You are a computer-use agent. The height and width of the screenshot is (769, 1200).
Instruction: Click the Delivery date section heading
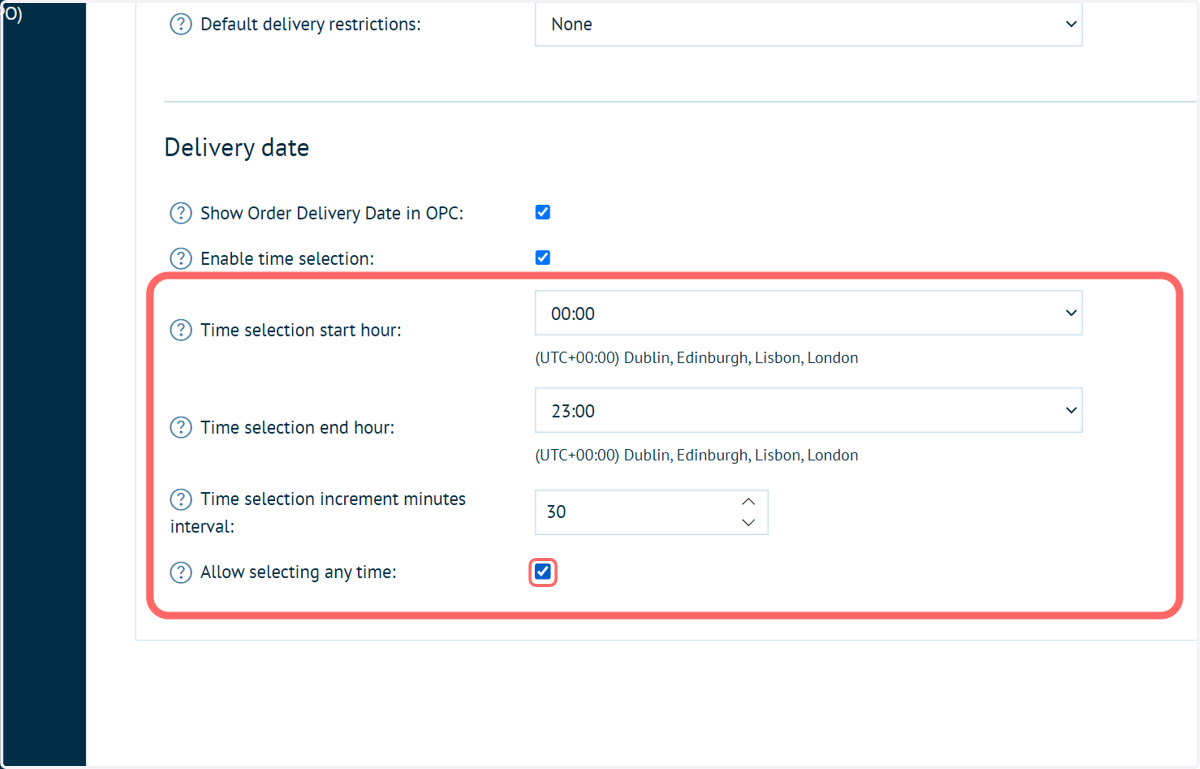[237, 148]
